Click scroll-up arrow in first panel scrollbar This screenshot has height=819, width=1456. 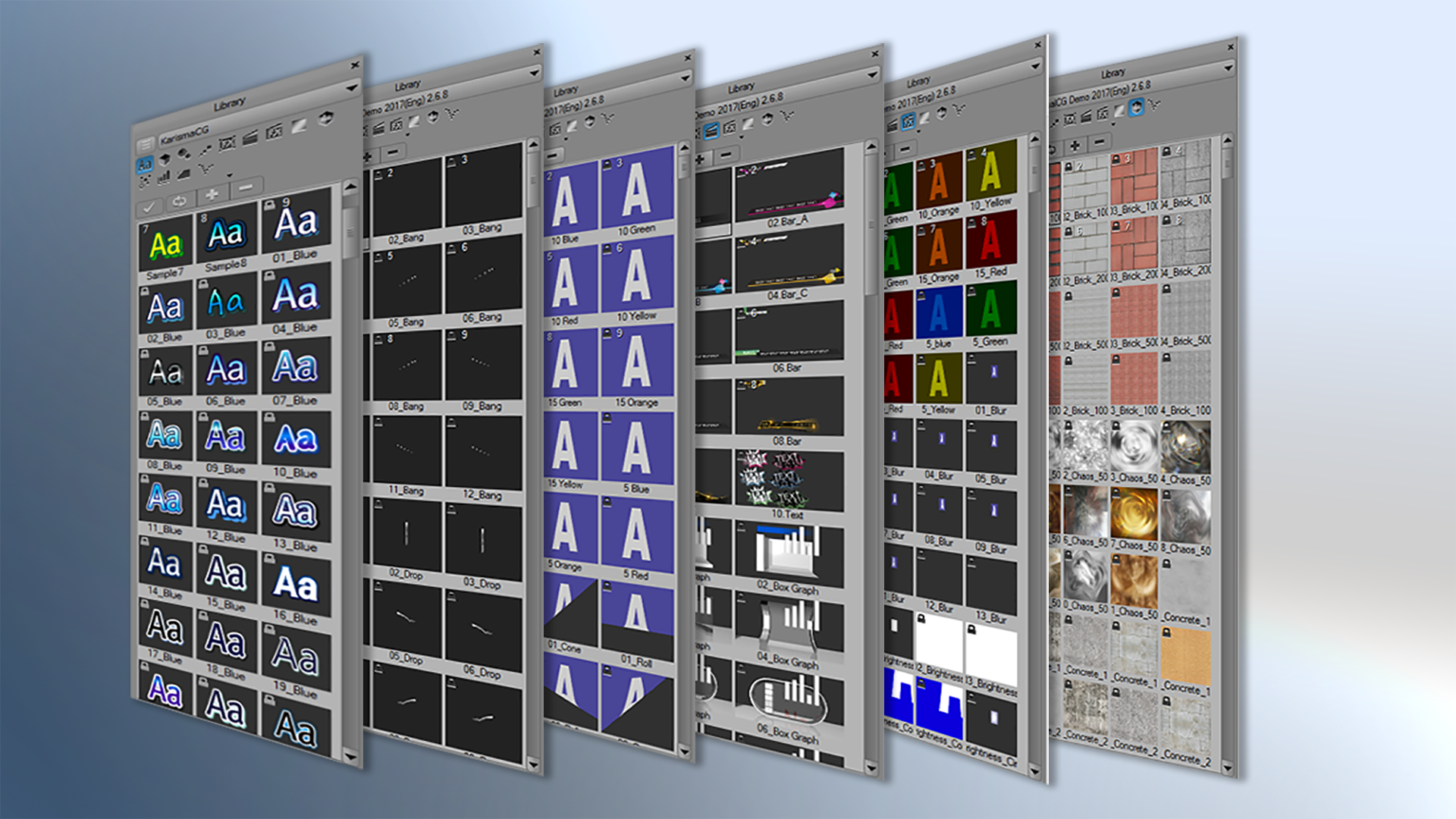pyautogui.click(x=350, y=187)
